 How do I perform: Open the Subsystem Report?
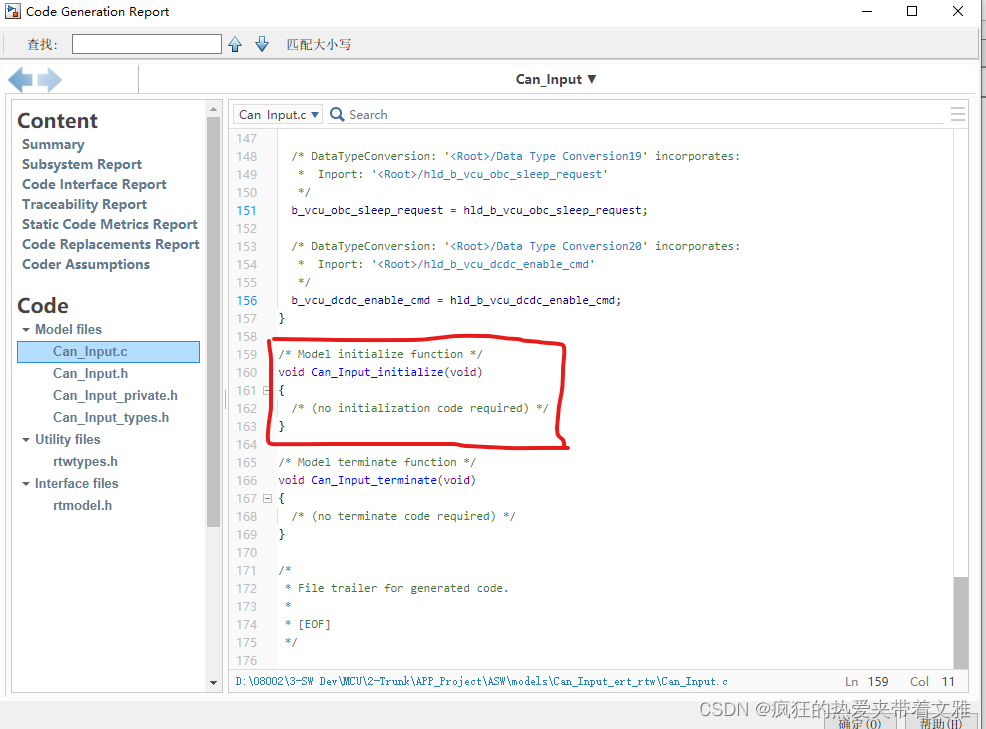tap(82, 165)
